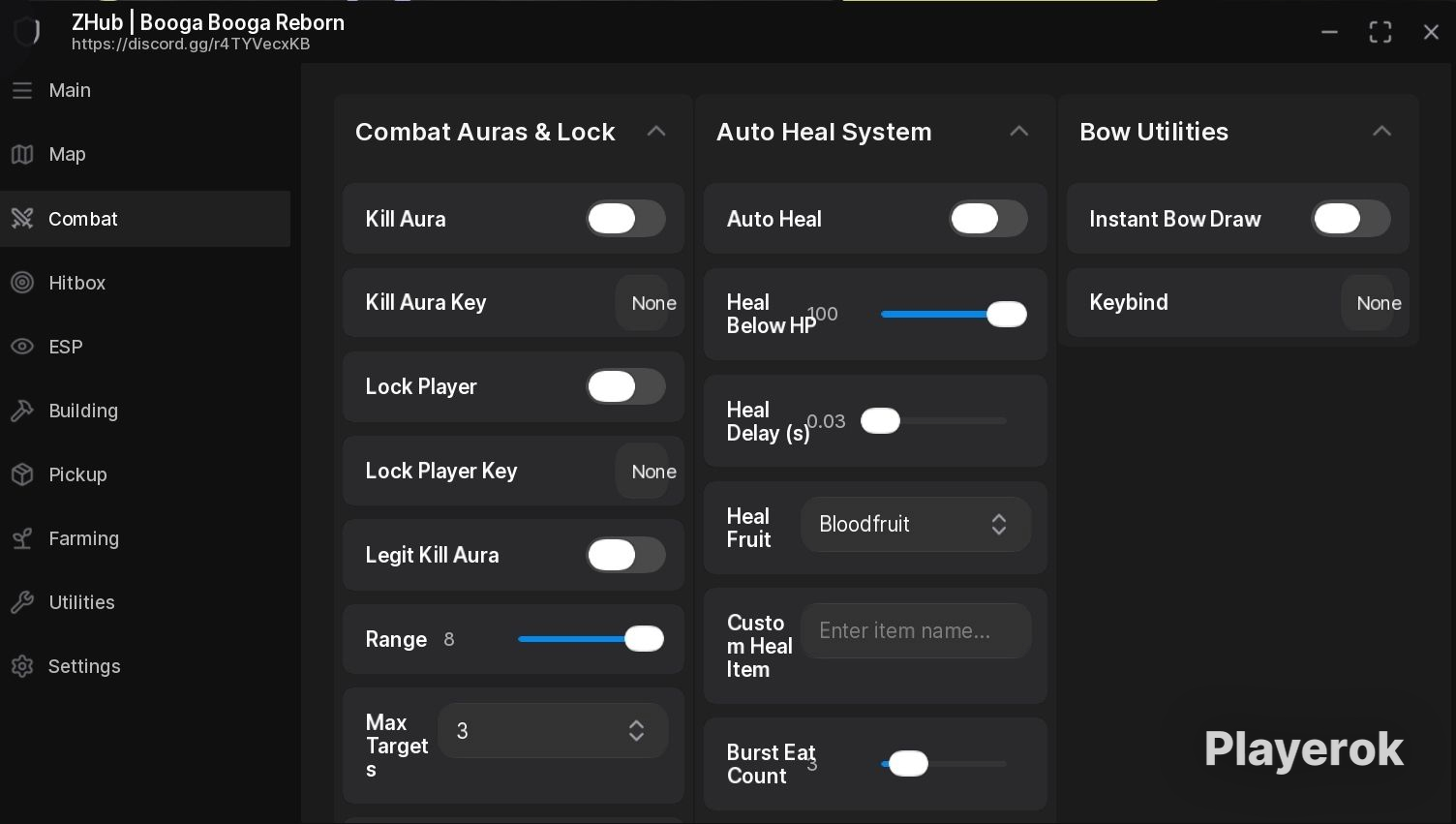Viewport: 1456px width, 824px height.
Task: Click the hammer Building icon
Action: (x=22, y=411)
